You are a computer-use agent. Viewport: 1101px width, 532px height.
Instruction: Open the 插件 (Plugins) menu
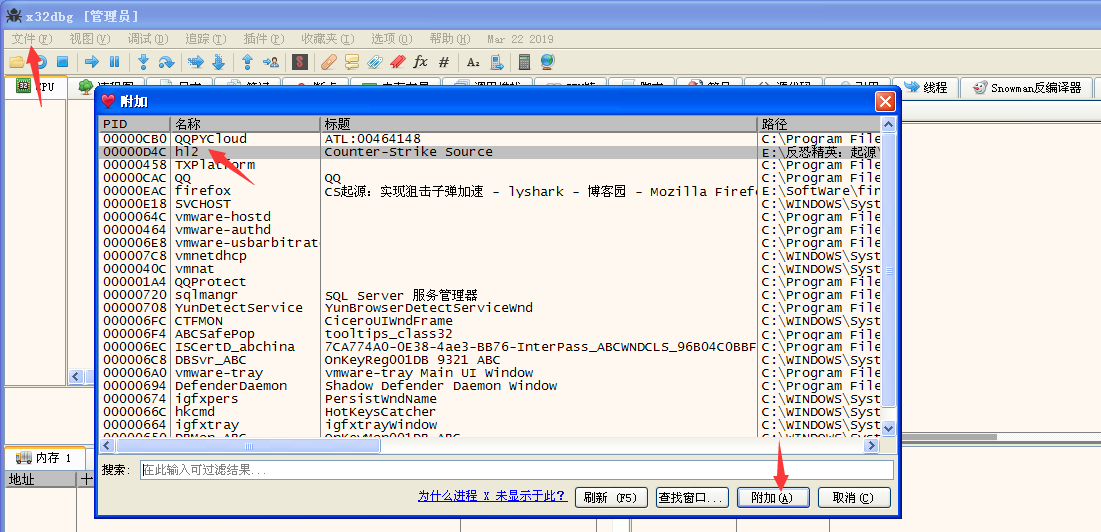click(x=264, y=39)
